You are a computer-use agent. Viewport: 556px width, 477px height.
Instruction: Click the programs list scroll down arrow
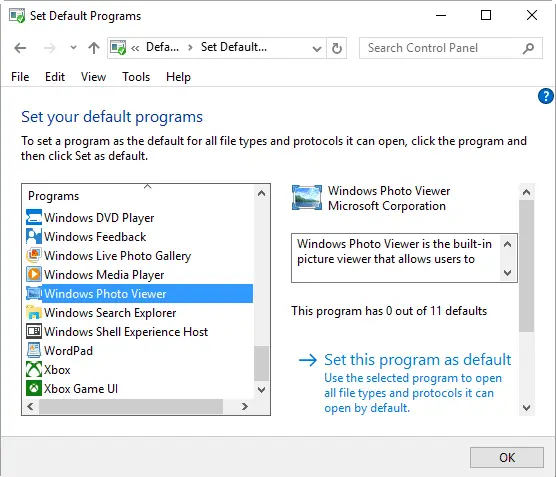(x=261, y=390)
